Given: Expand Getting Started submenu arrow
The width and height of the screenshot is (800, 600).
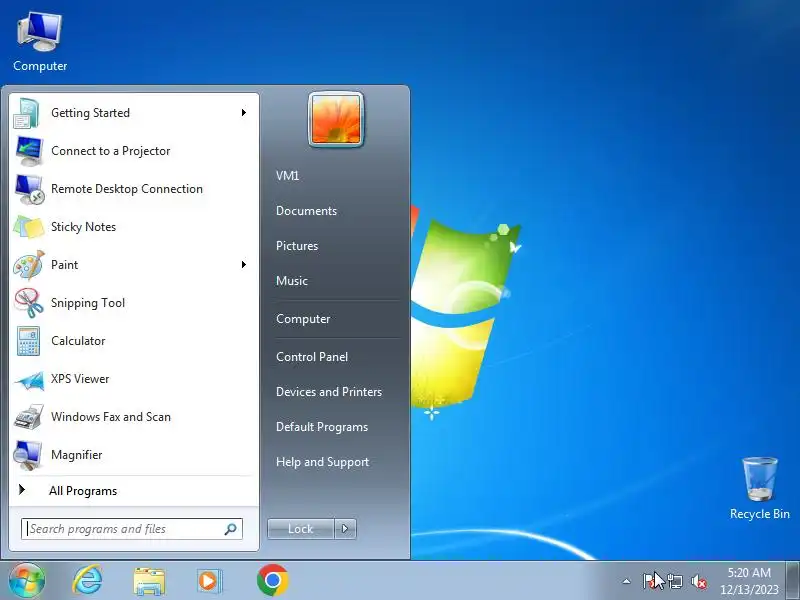Looking at the screenshot, I should [244, 113].
